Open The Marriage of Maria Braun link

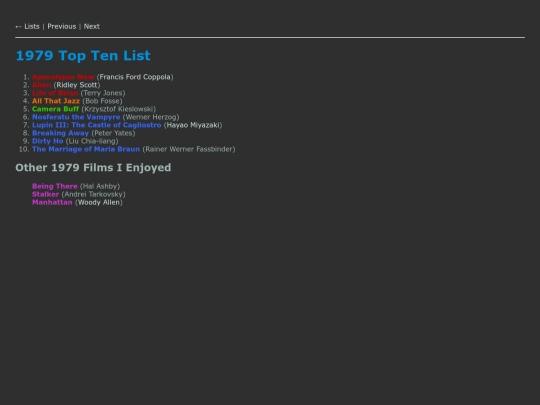click(86, 149)
